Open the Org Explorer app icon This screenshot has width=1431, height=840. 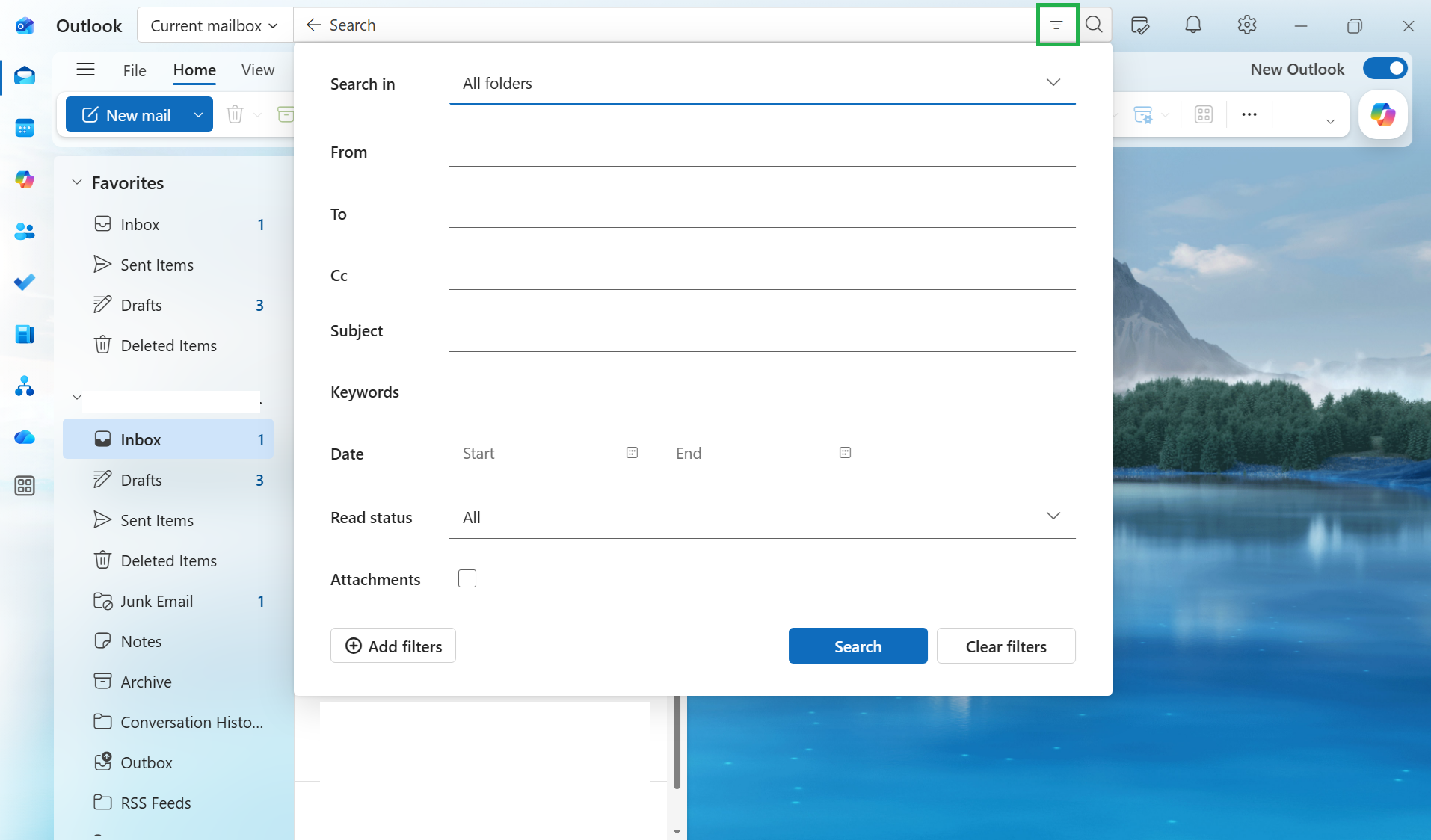coord(25,386)
